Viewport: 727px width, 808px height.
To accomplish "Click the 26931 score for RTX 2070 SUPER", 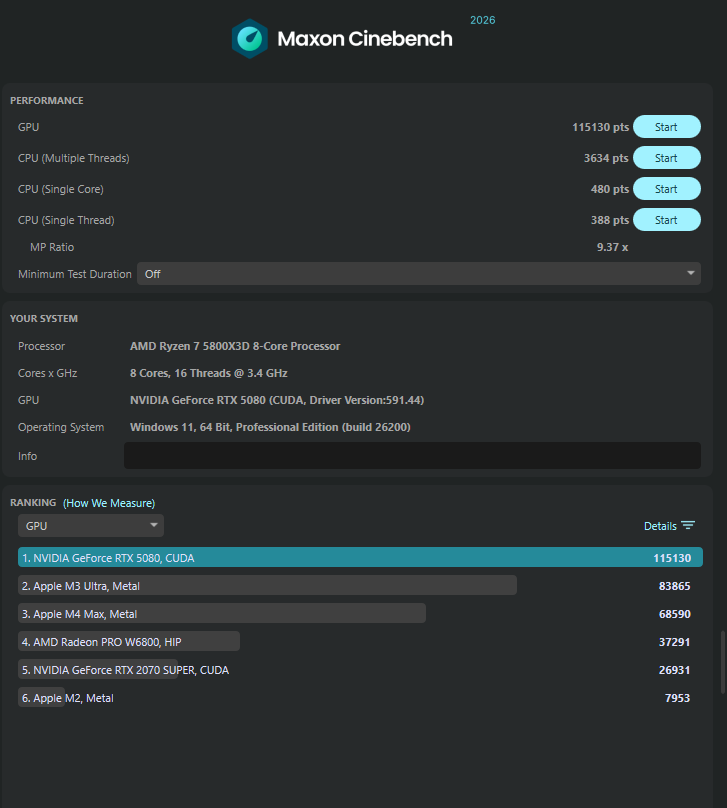I will tap(674, 670).
